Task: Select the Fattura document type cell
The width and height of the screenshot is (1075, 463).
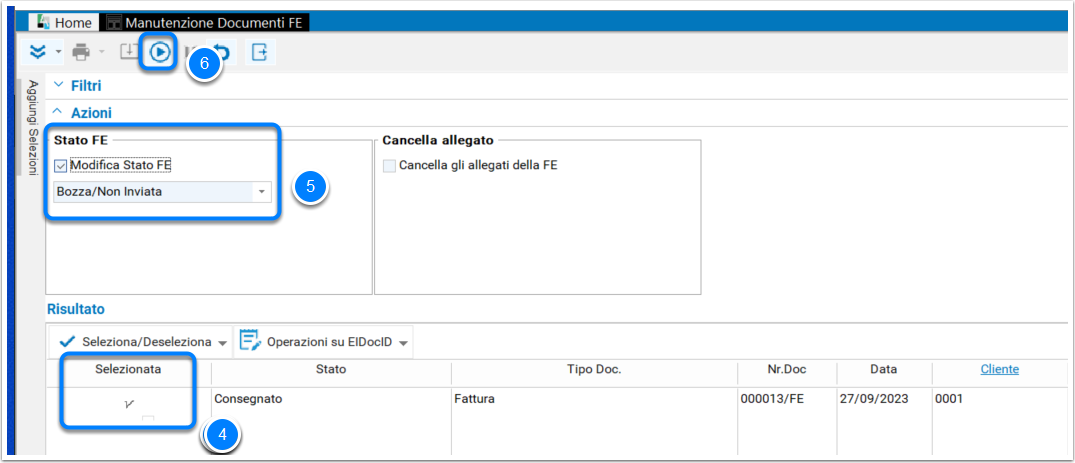Action: pos(594,398)
